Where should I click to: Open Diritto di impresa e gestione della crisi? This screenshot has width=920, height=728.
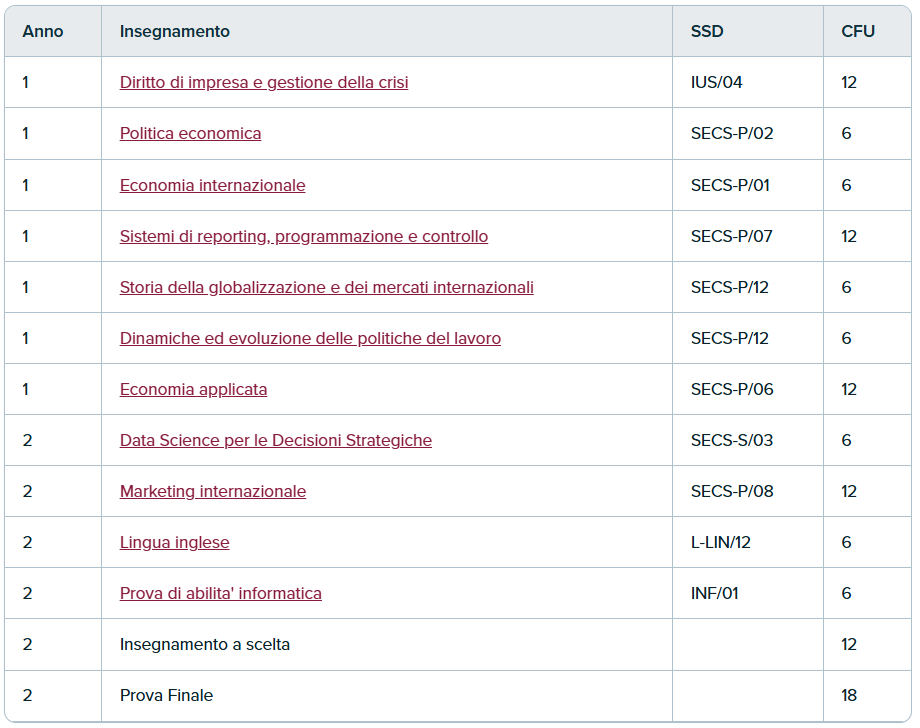264,83
